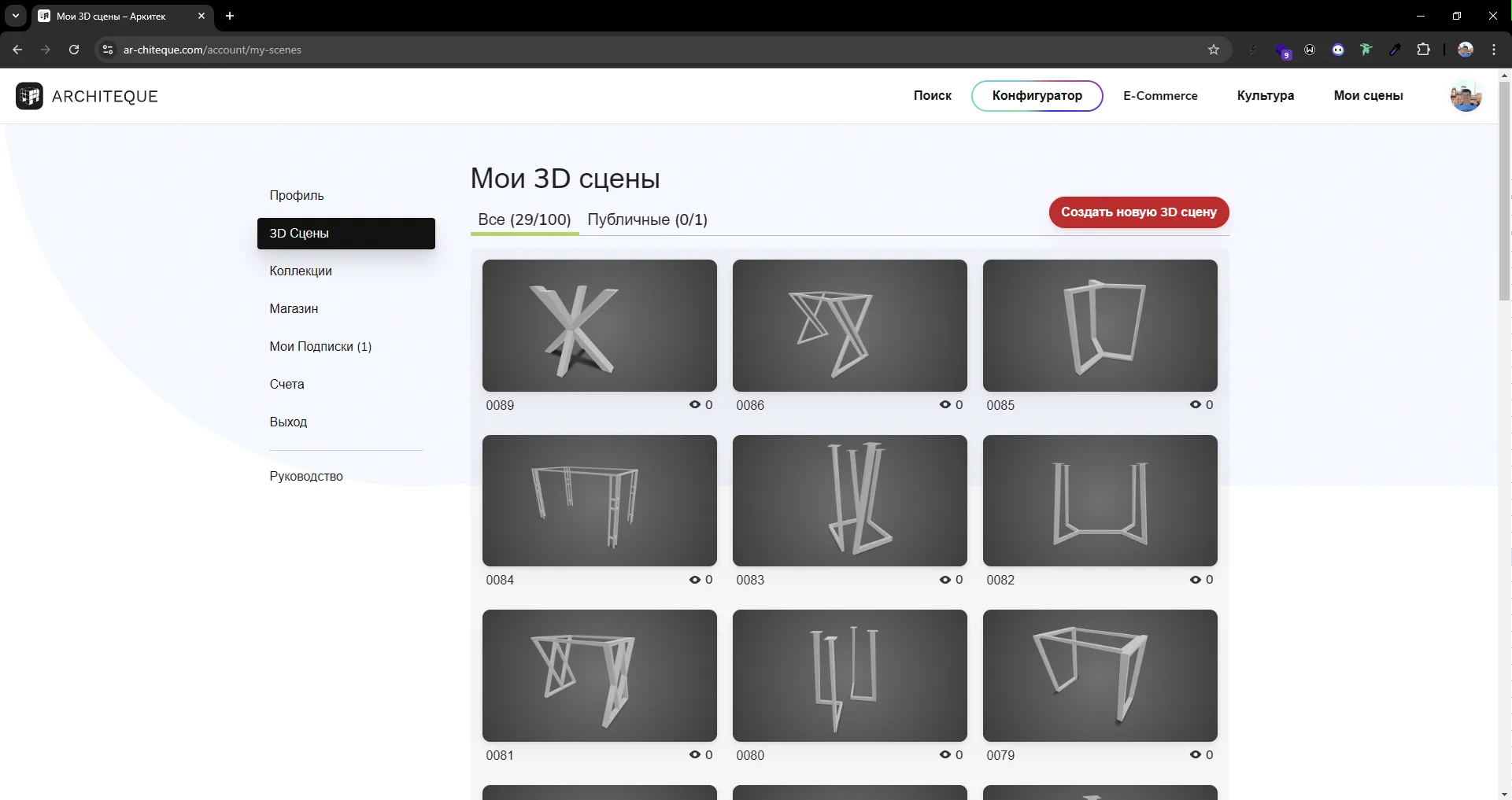Bookmark this page with the star icon
Viewport: 1512px width, 800px height.
click(x=1214, y=50)
